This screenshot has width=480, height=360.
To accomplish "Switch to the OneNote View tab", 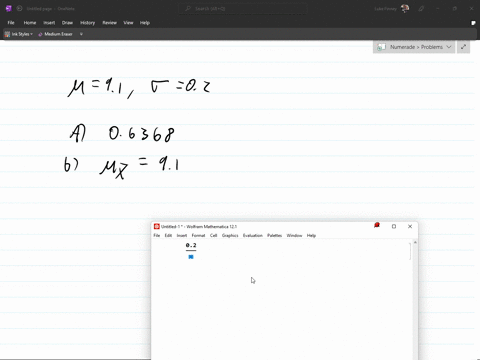I will (128, 23).
